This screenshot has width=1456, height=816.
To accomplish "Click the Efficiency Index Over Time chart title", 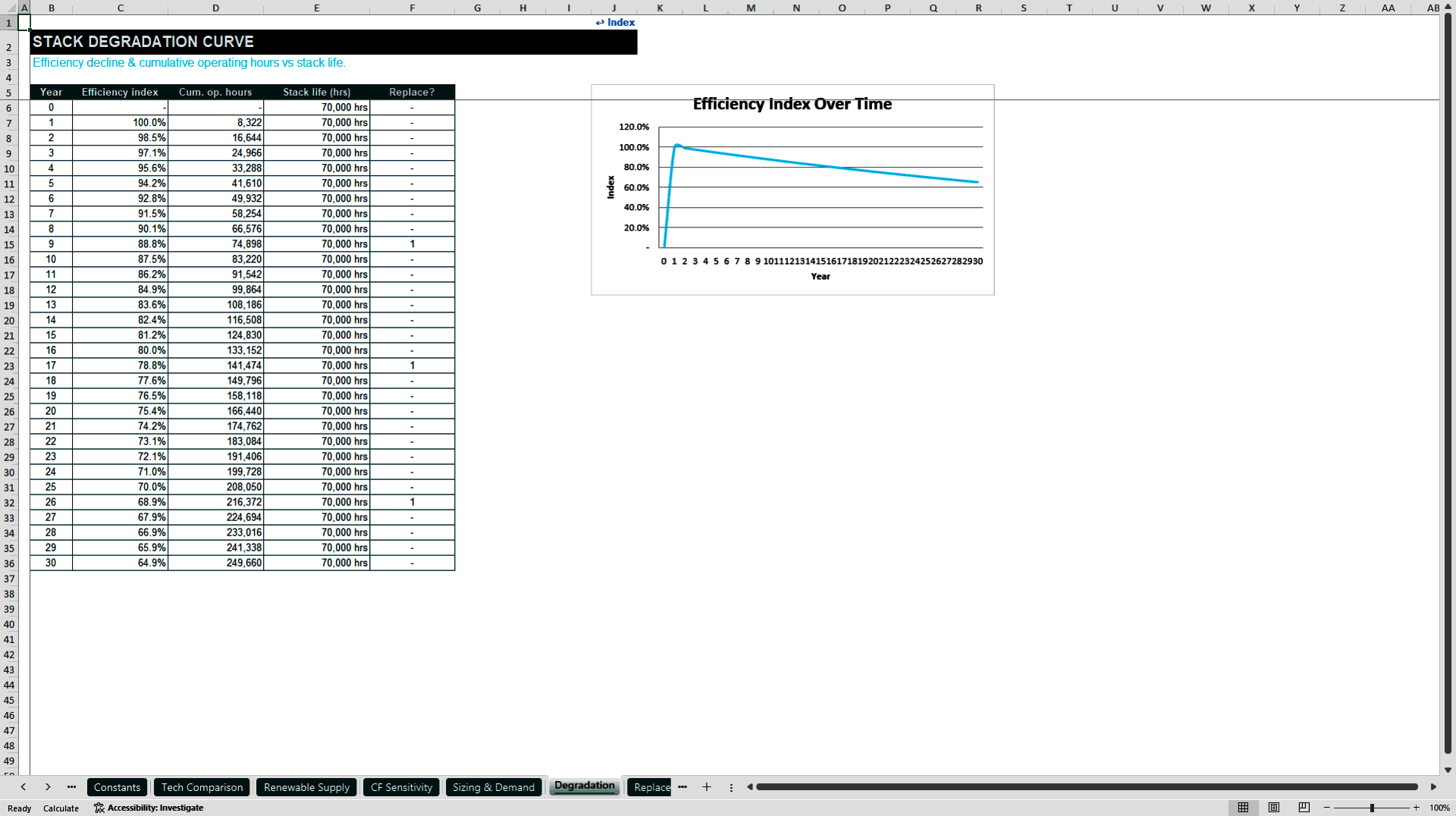I will pyautogui.click(x=792, y=104).
